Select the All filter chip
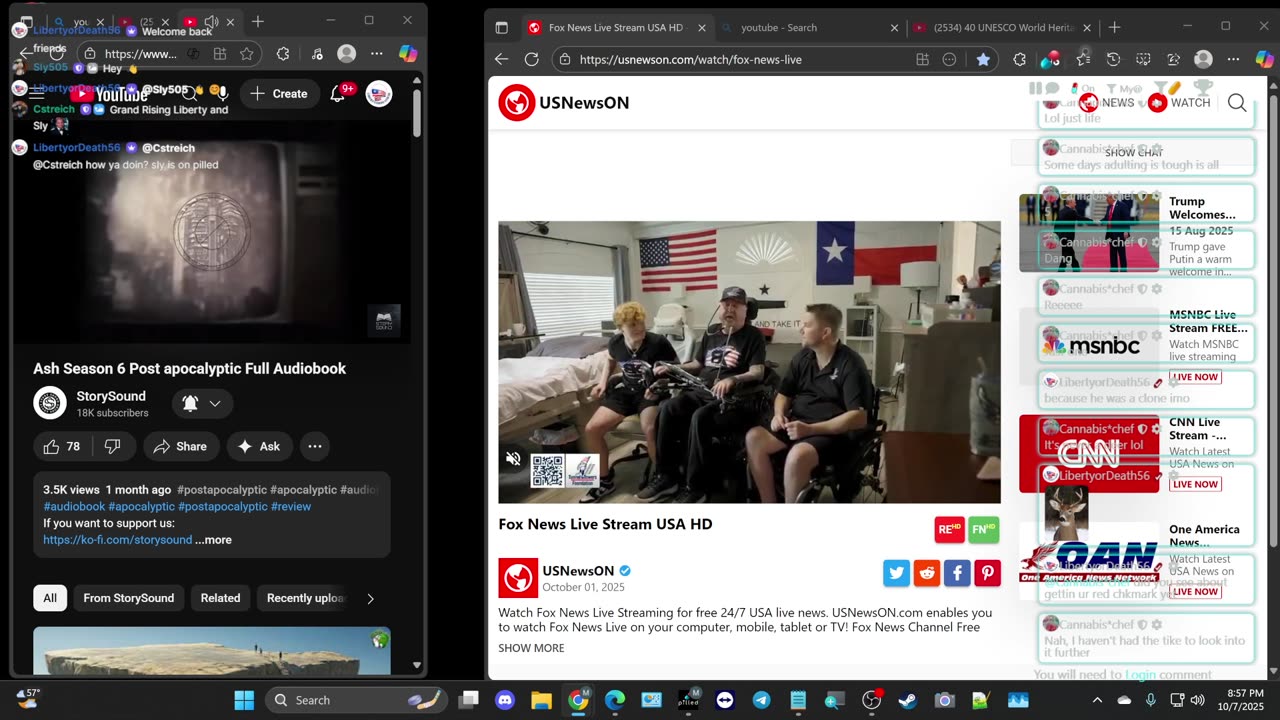The image size is (1280, 720). point(50,598)
